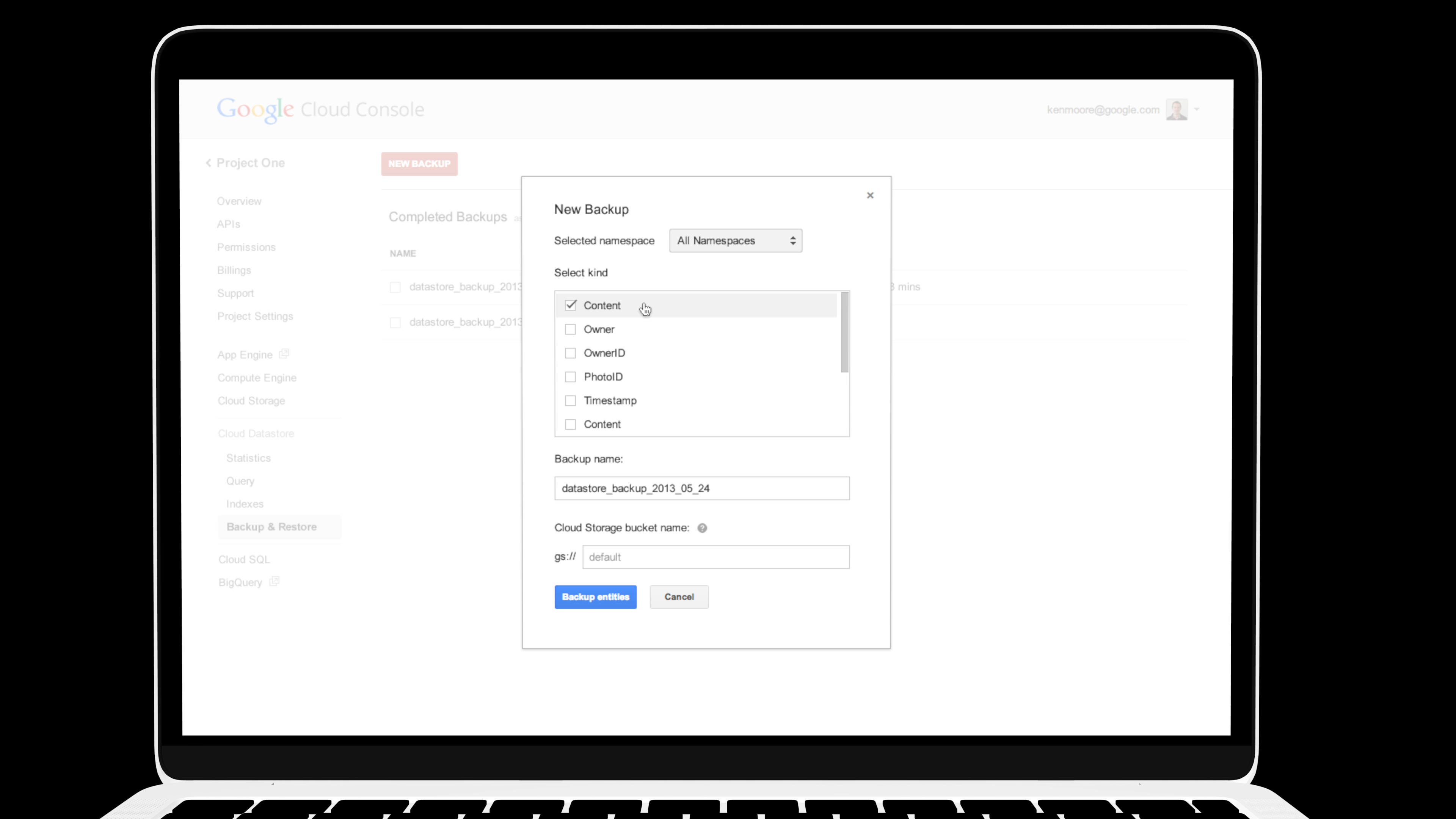Enable the Timestamp kind checkbox
The height and width of the screenshot is (819, 1456).
pyautogui.click(x=570, y=400)
